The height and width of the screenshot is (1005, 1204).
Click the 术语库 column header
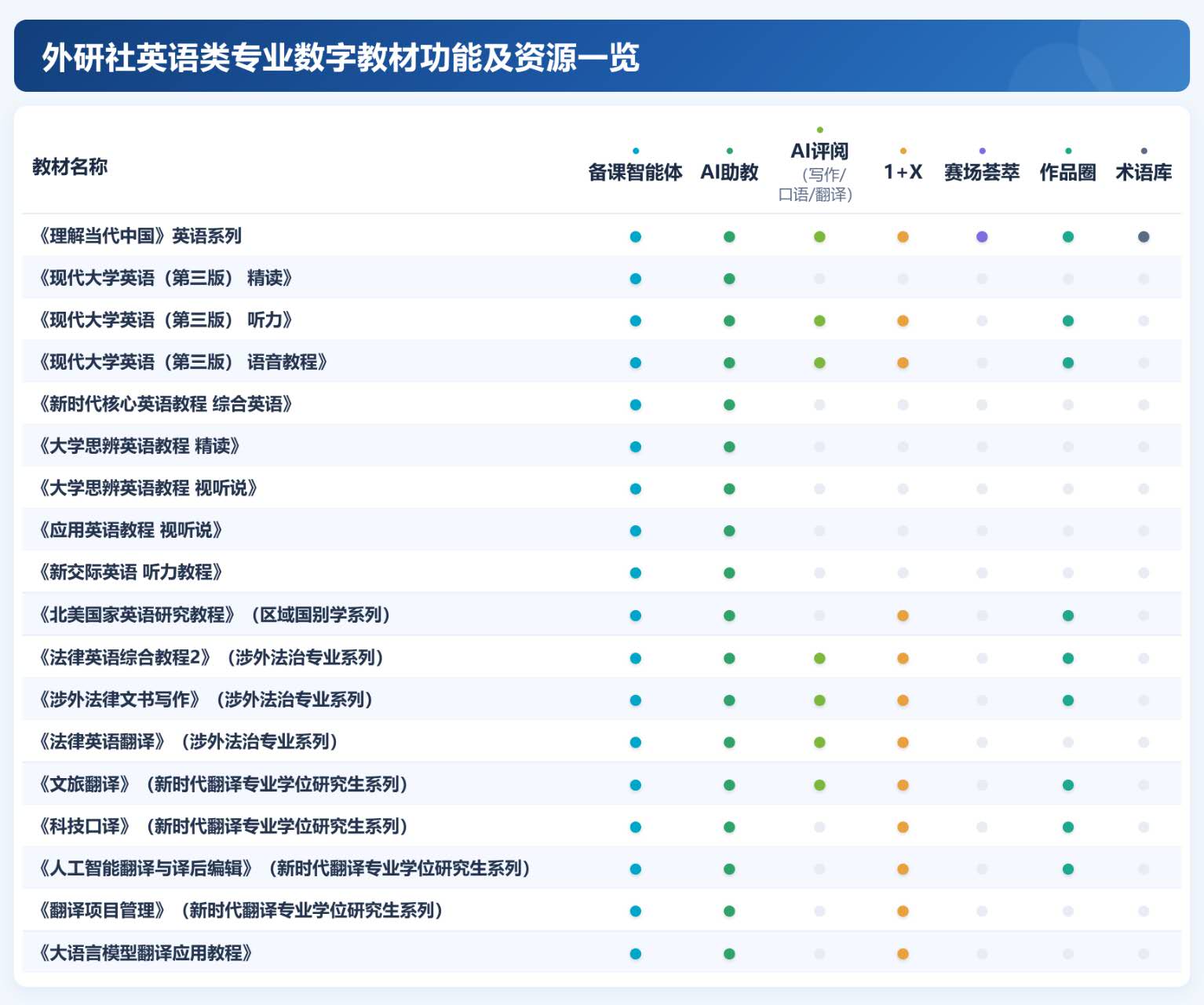1144,172
